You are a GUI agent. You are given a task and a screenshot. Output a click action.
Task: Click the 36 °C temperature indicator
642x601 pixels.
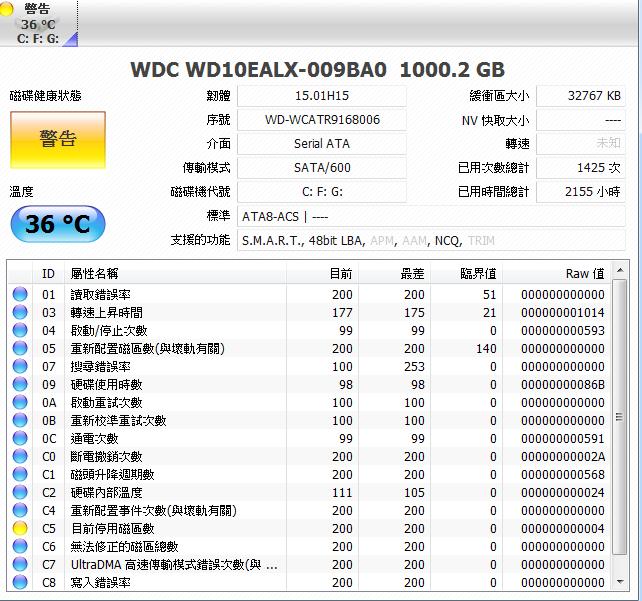58,224
